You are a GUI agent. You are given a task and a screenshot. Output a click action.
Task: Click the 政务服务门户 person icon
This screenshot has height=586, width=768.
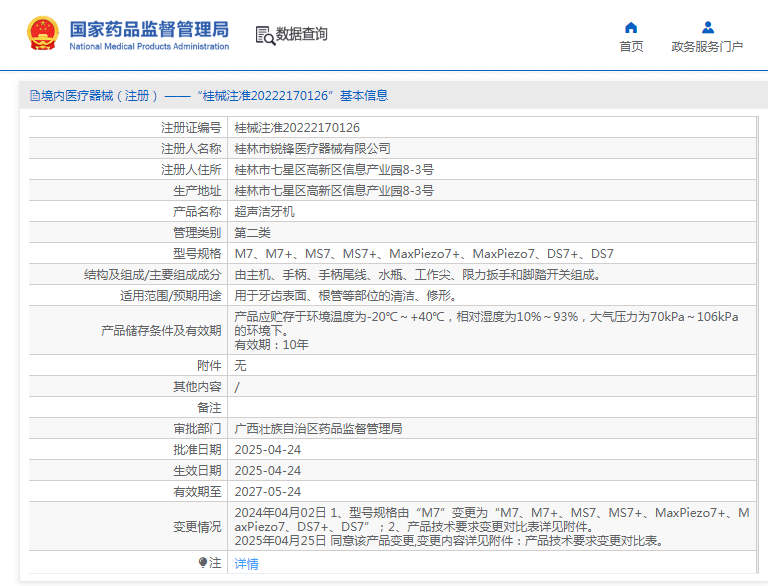click(707, 27)
